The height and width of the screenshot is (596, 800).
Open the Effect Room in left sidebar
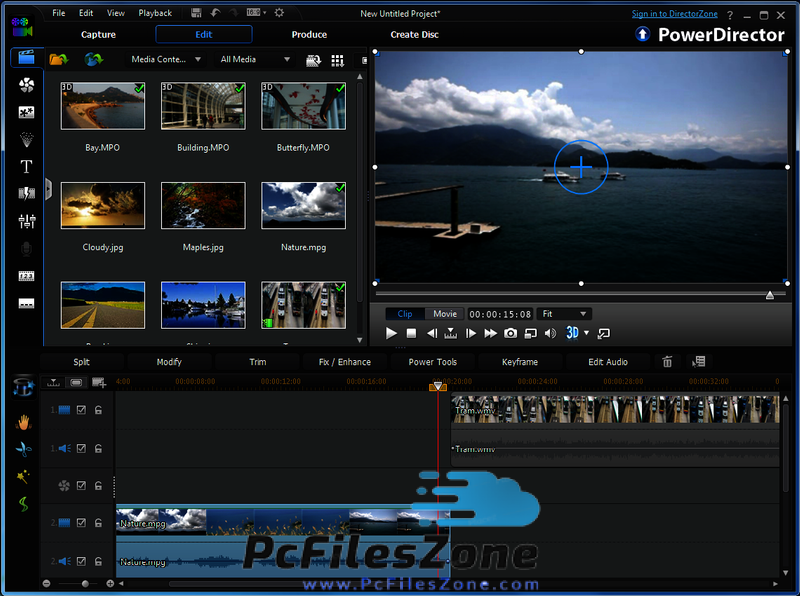click(26, 85)
